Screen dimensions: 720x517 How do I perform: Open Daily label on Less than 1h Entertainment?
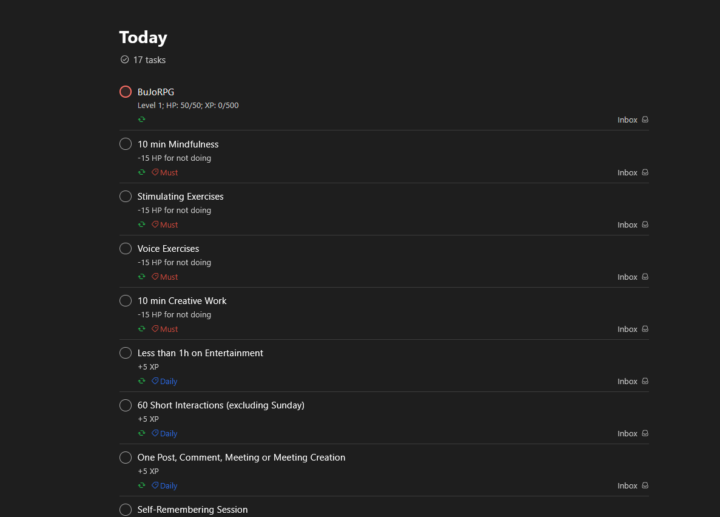[x=164, y=382]
